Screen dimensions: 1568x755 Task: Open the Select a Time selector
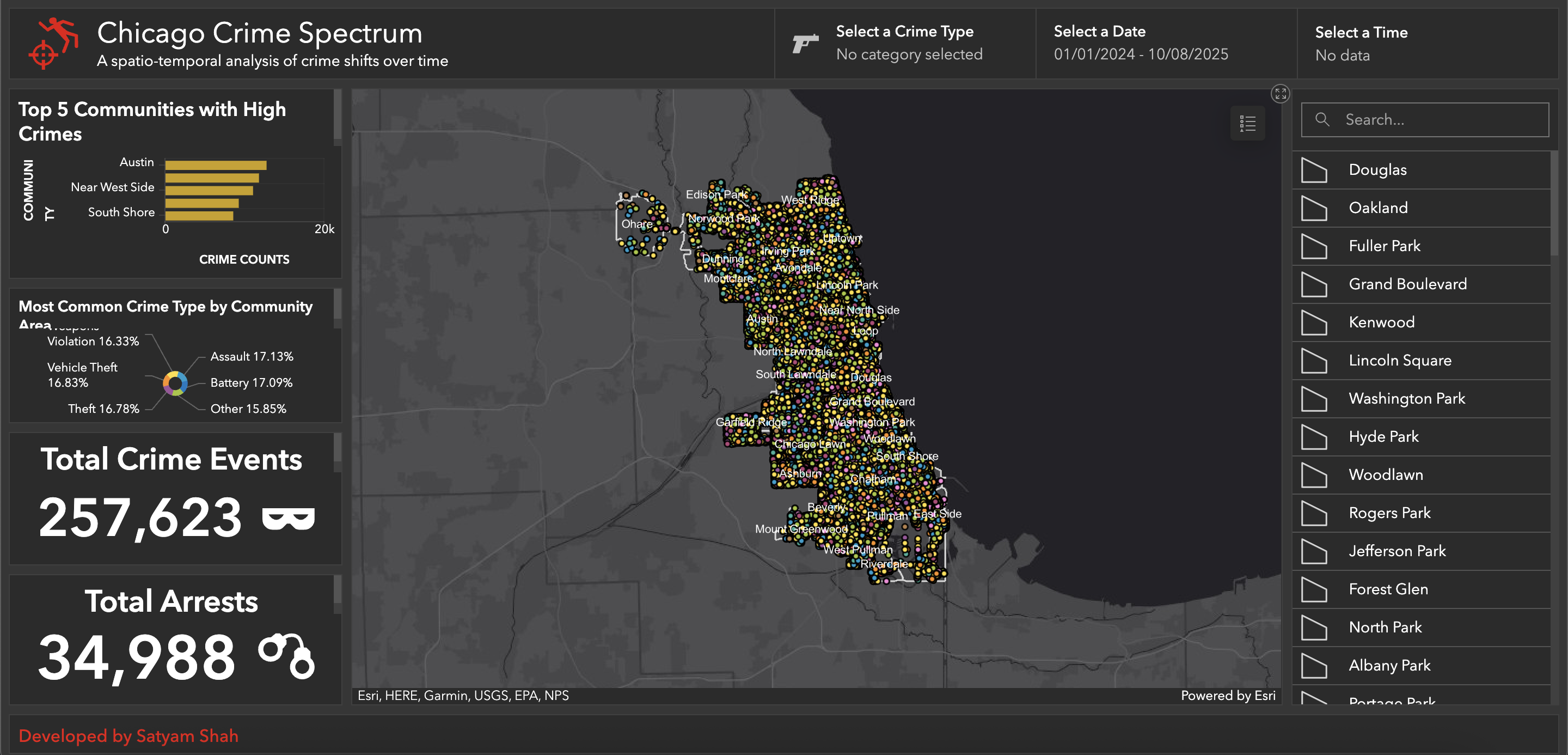[1361, 42]
